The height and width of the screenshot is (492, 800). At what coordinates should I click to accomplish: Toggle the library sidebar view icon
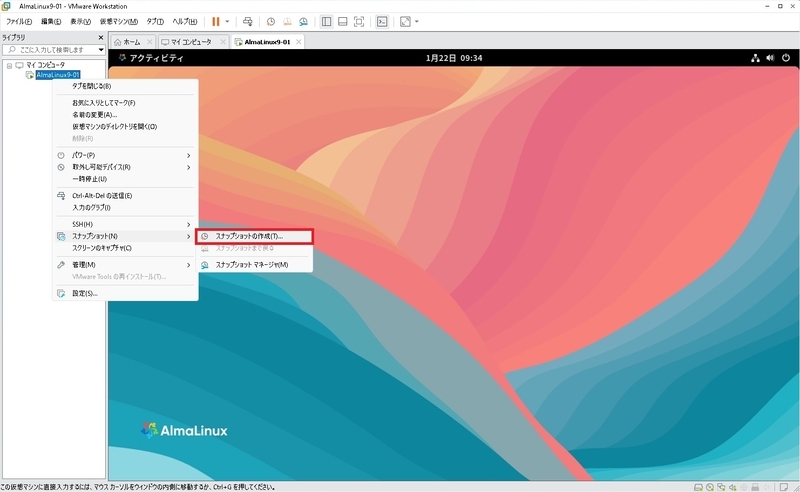[327, 21]
